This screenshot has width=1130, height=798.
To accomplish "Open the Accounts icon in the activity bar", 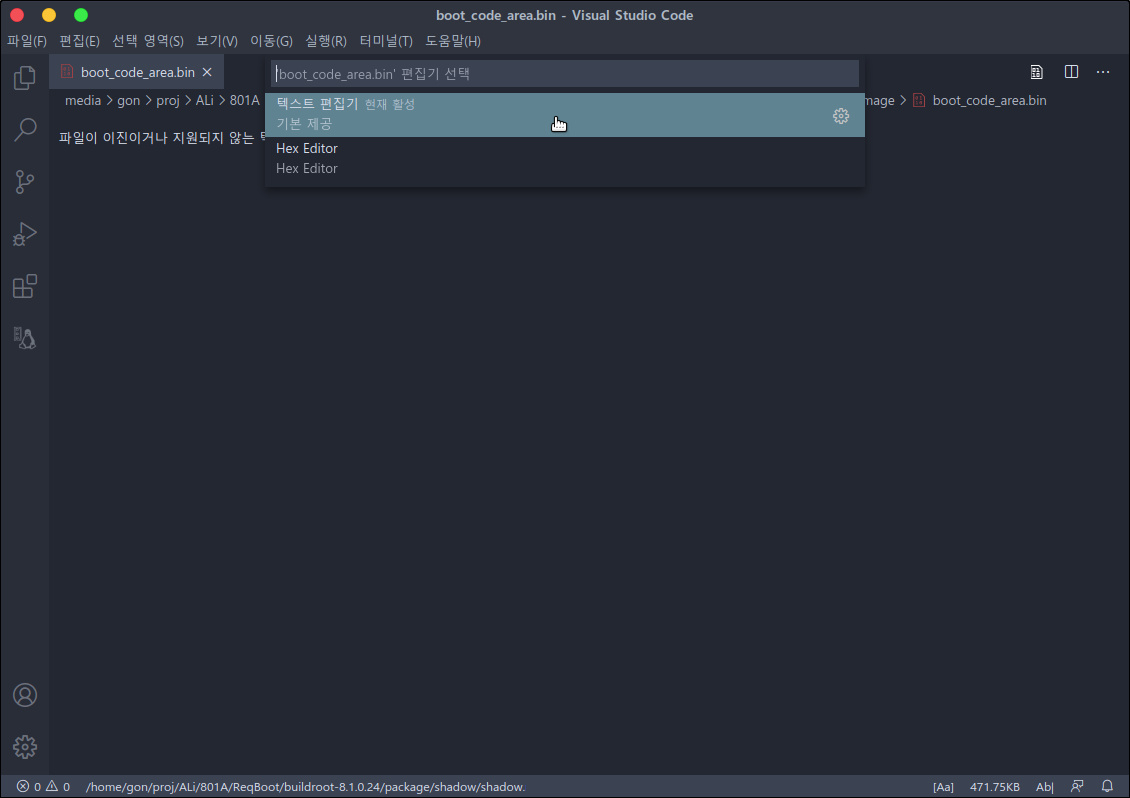I will 24,694.
